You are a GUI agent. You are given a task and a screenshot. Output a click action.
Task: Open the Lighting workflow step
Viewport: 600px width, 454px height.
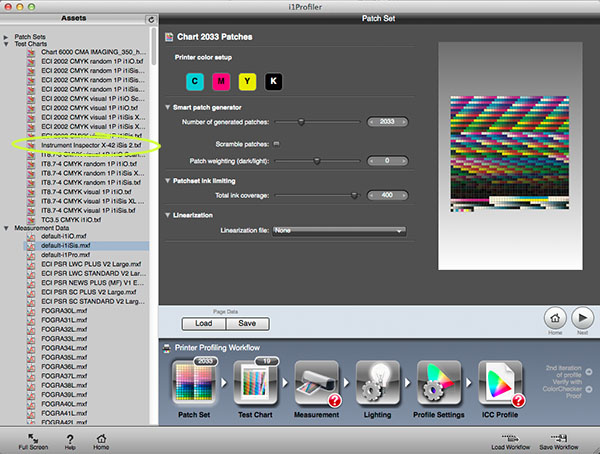point(378,383)
